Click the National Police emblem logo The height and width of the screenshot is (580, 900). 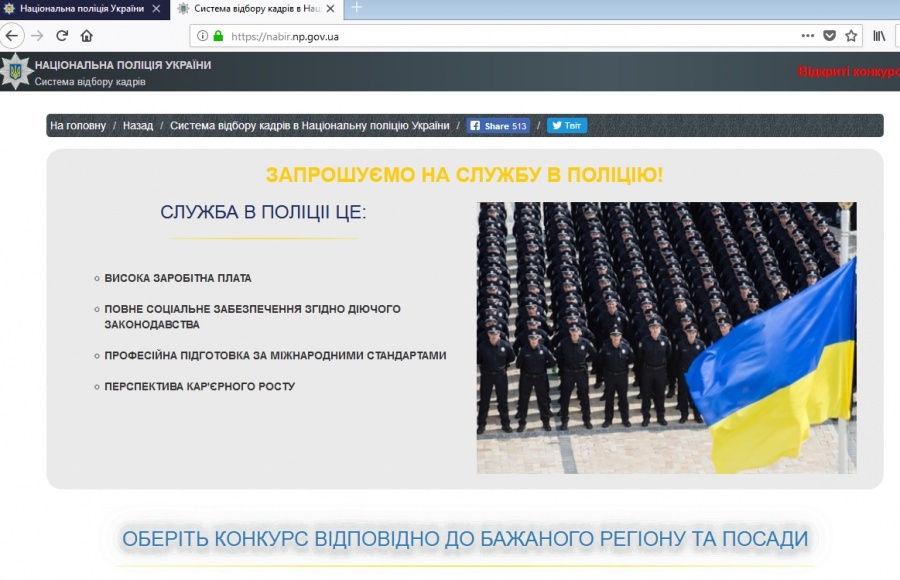15,72
